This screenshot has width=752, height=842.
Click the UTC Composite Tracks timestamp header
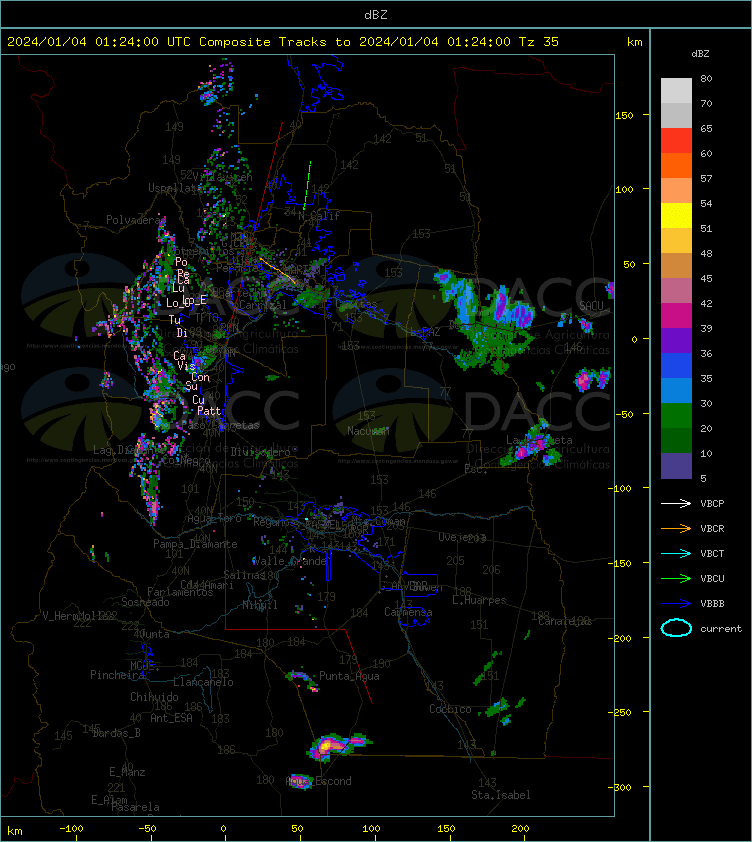[283, 41]
